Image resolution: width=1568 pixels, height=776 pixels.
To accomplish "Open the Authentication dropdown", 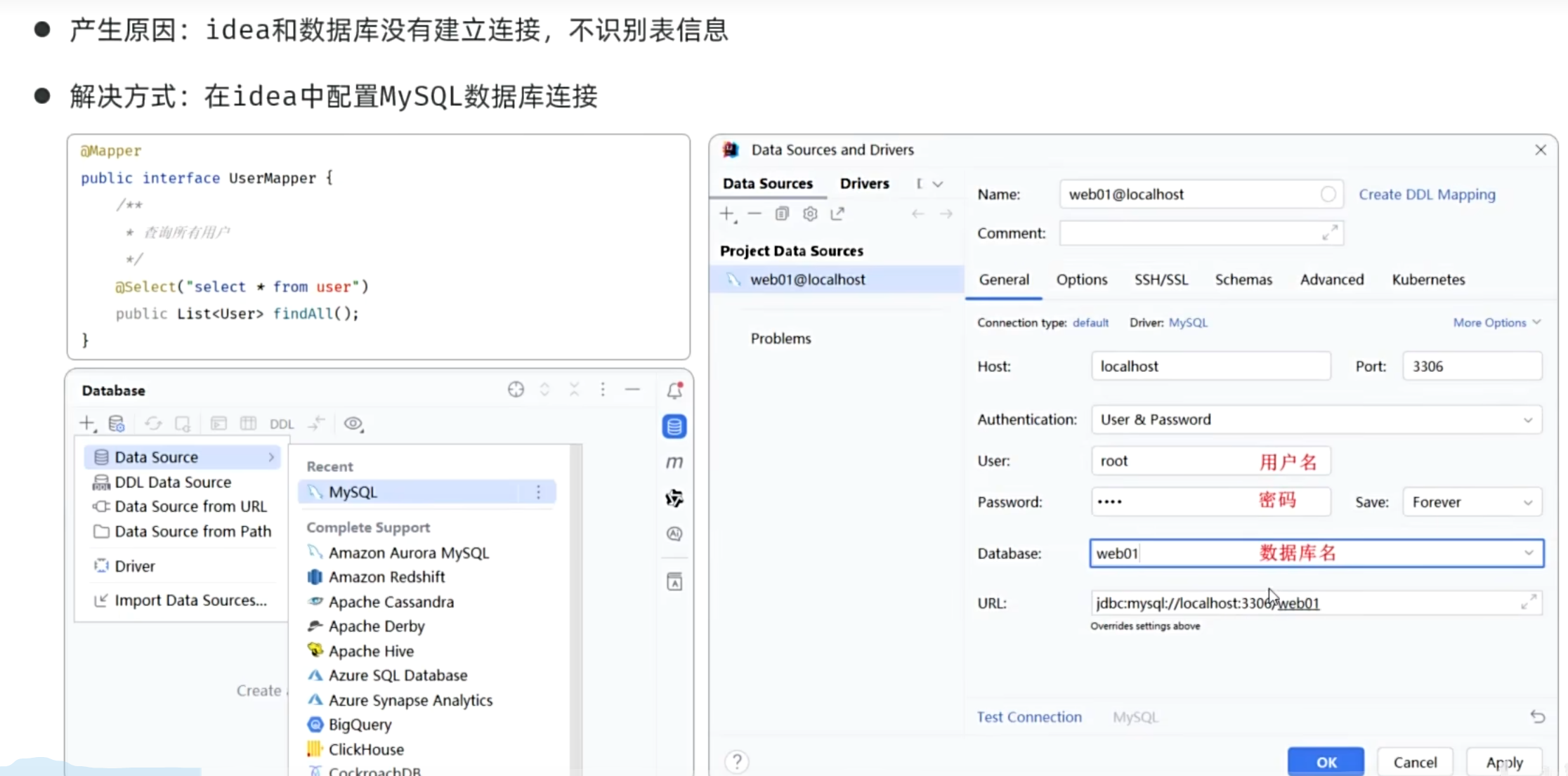I will 1316,419.
